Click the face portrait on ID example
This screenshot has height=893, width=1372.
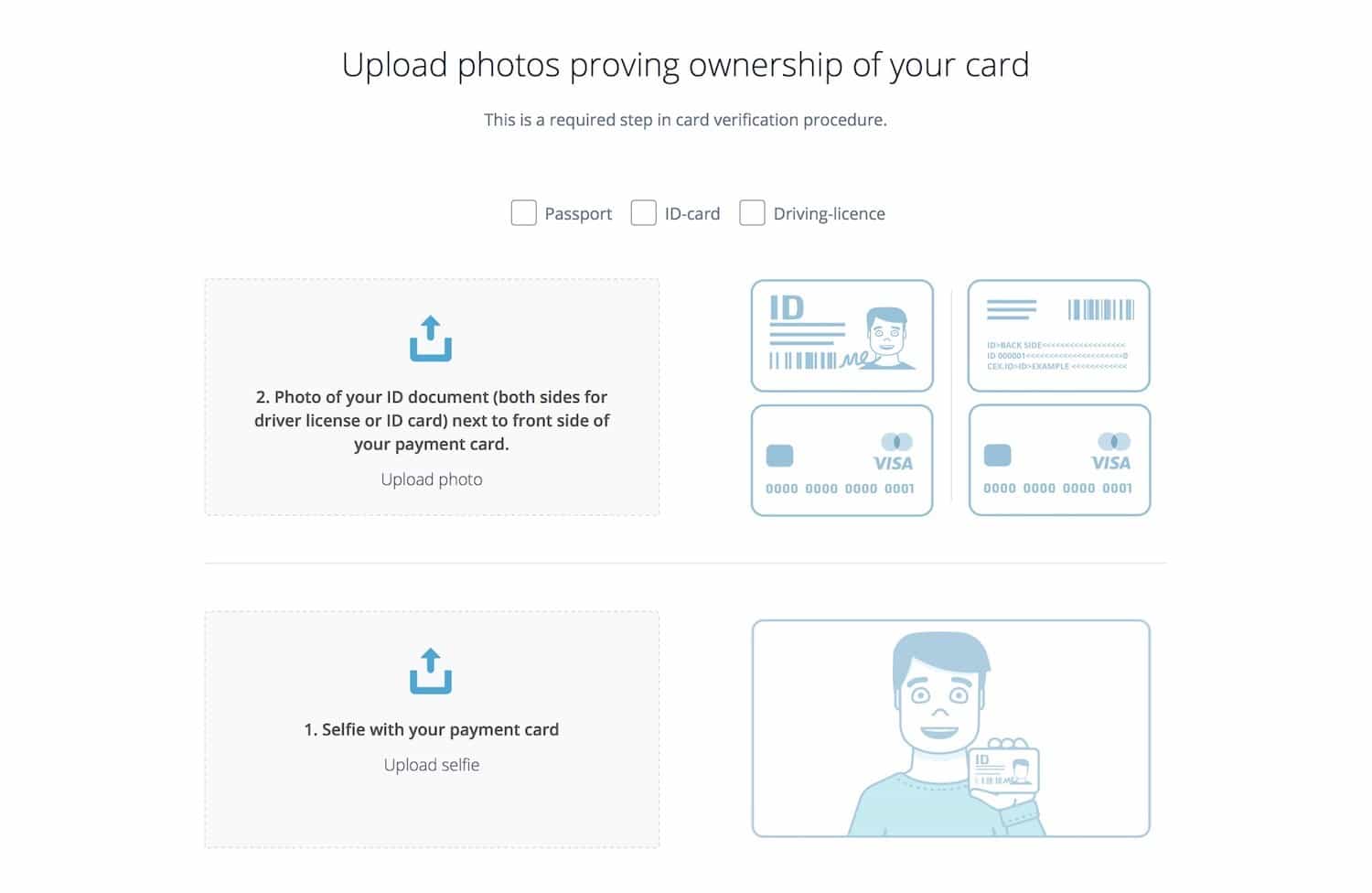click(x=887, y=338)
